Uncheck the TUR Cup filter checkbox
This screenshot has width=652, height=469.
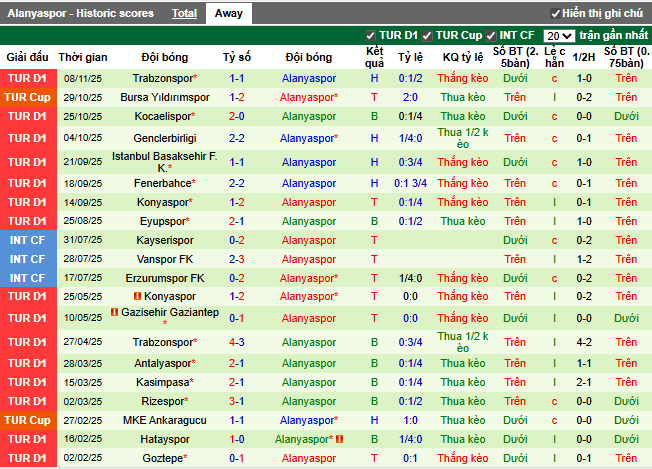427,36
